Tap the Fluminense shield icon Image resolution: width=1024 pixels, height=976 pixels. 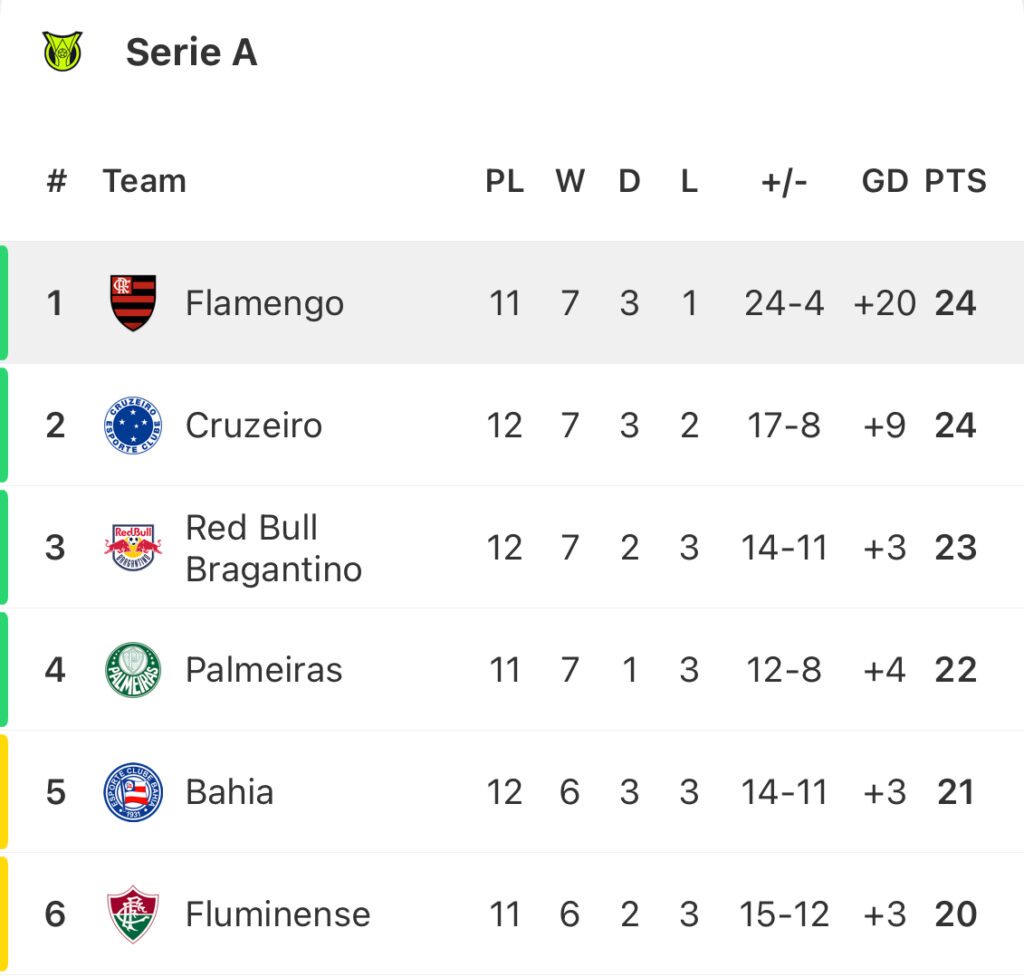(x=133, y=914)
